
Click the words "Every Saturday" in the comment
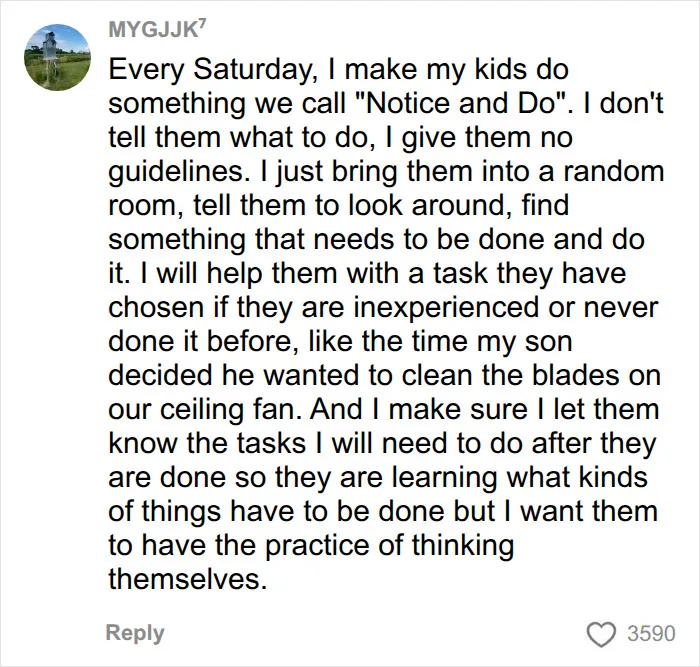210,71
